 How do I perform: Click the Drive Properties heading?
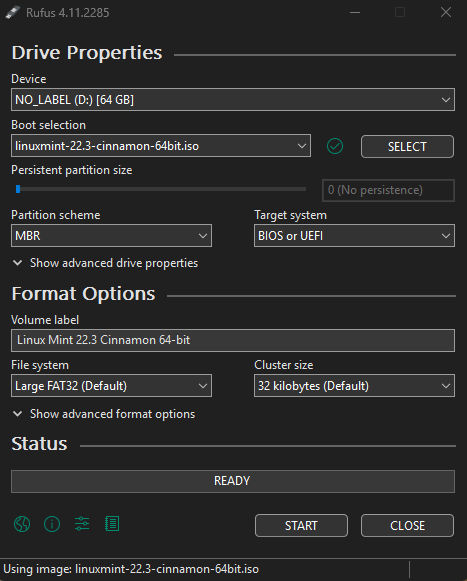pos(87,53)
